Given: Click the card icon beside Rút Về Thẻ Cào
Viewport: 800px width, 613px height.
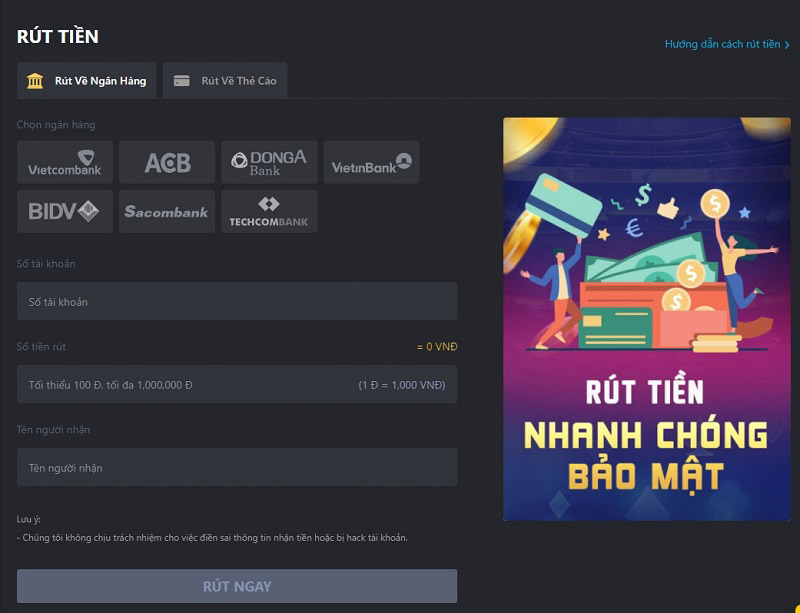Looking at the screenshot, I should 182,81.
